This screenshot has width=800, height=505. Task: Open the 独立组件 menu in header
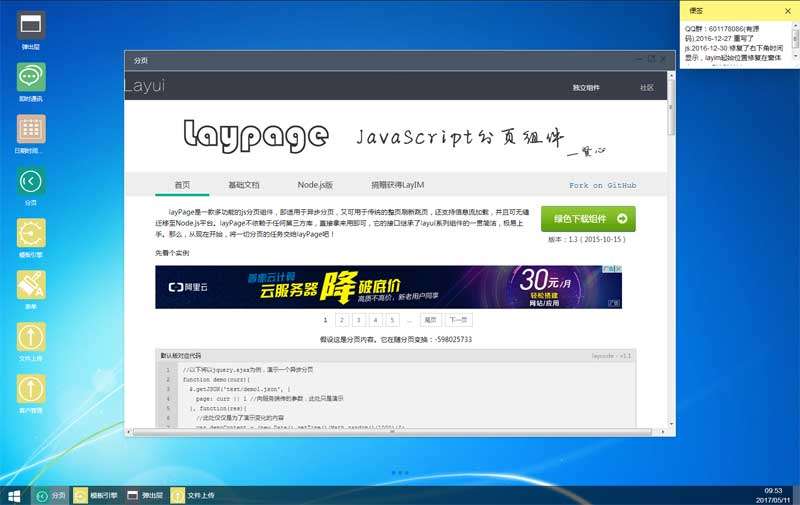click(586, 88)
